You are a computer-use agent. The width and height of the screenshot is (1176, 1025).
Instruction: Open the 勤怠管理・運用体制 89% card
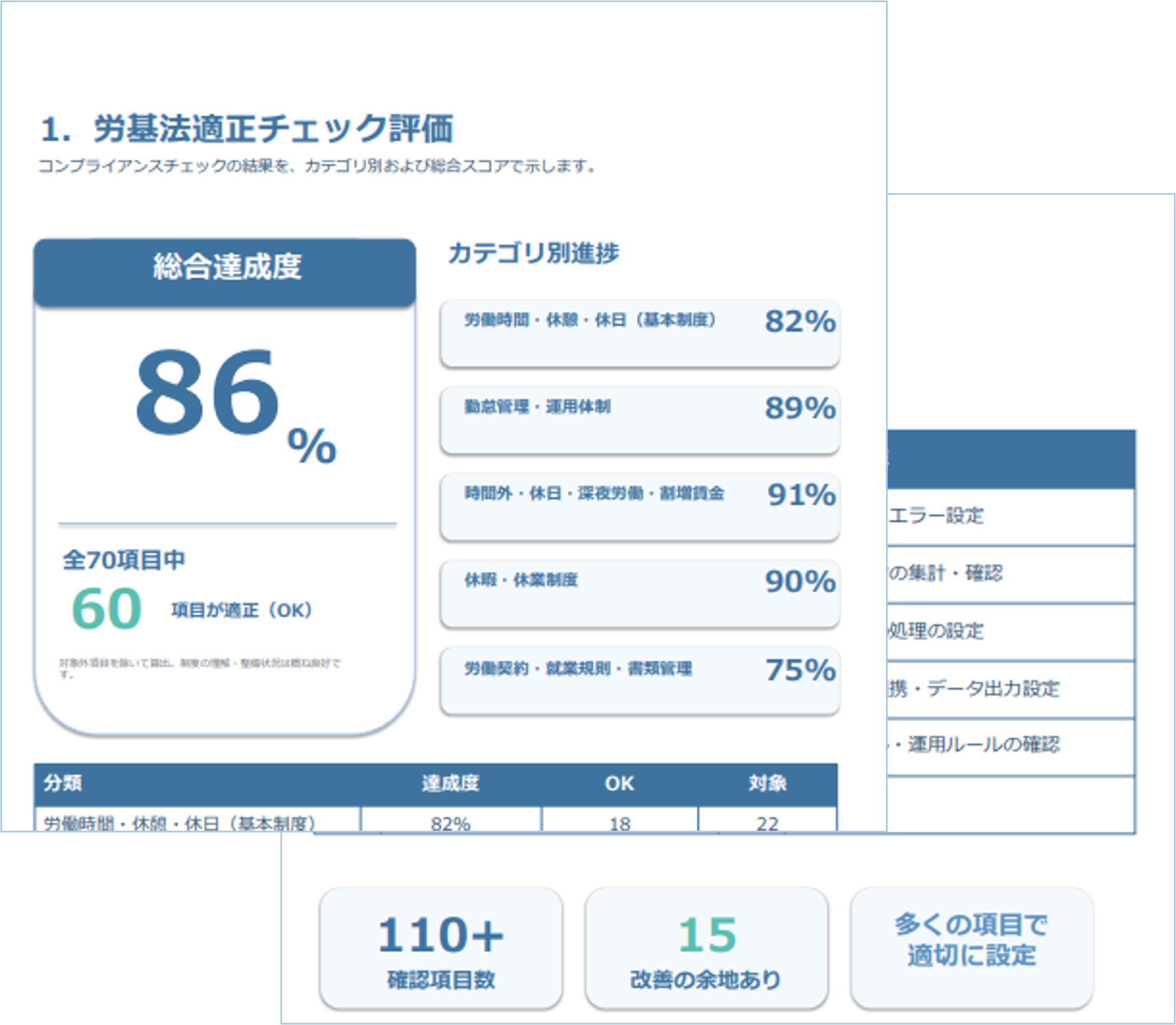[x=640, y=421]
